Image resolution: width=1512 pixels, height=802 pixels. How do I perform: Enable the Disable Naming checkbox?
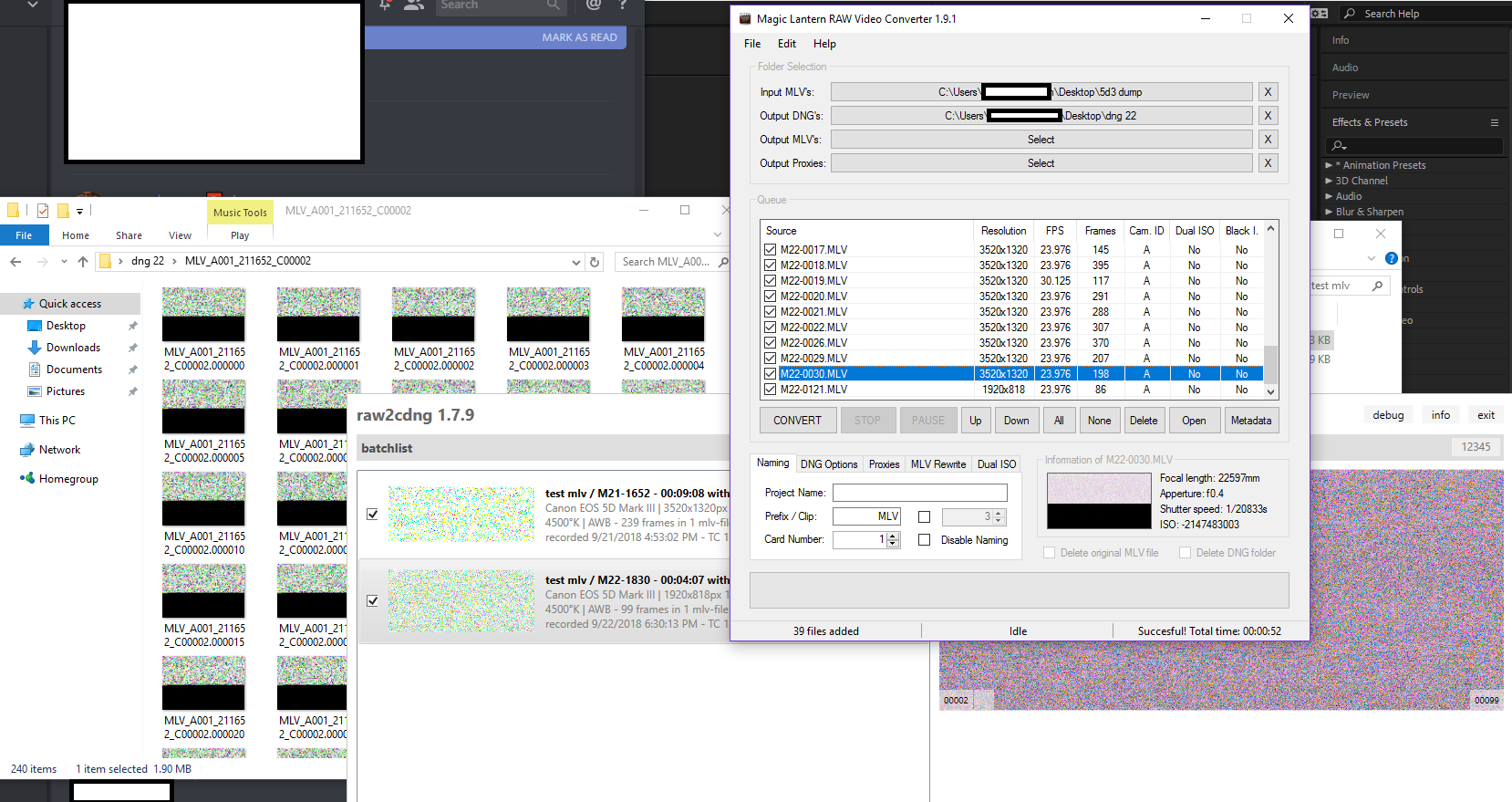point(924,540)
